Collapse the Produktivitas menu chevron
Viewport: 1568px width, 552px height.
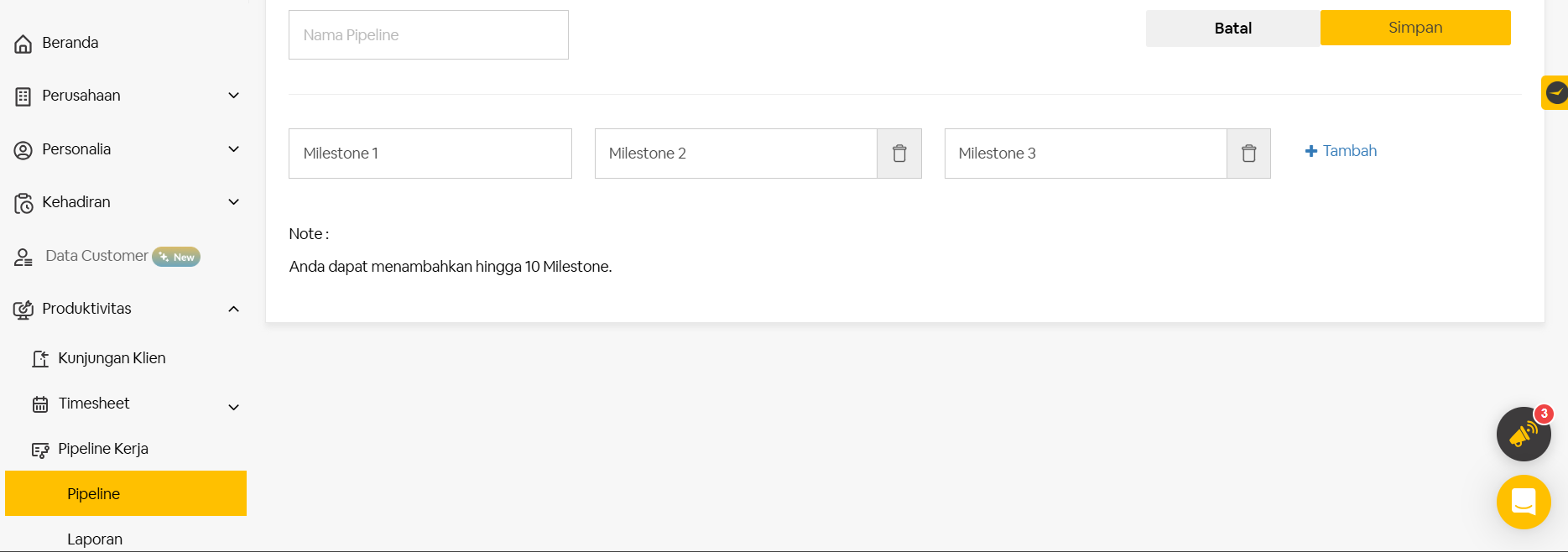(x=234, y=309)
